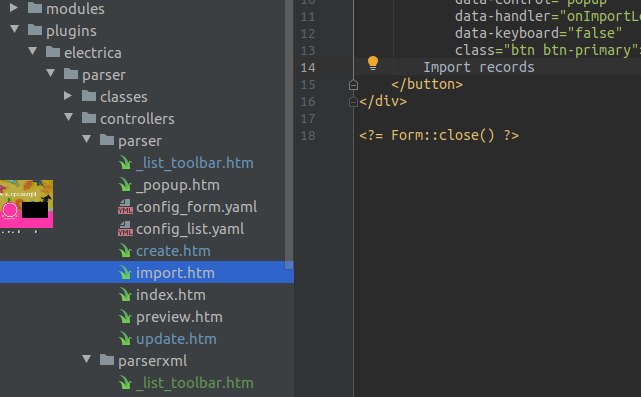The height and width of the screenshot is (397, 641).
Task: Click the file icon of import.htm
Action: pyautogui.click(x=125, y=273)
